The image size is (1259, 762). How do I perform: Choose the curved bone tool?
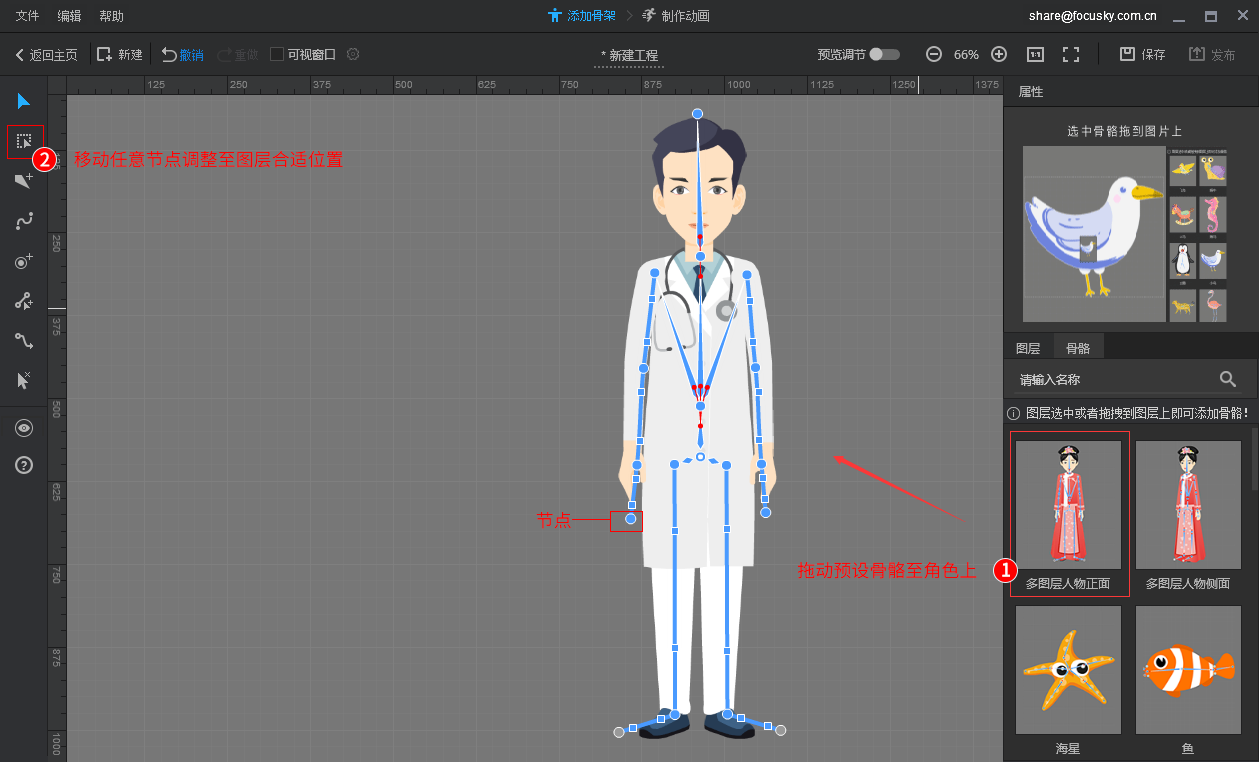click(x=24, y=221)
